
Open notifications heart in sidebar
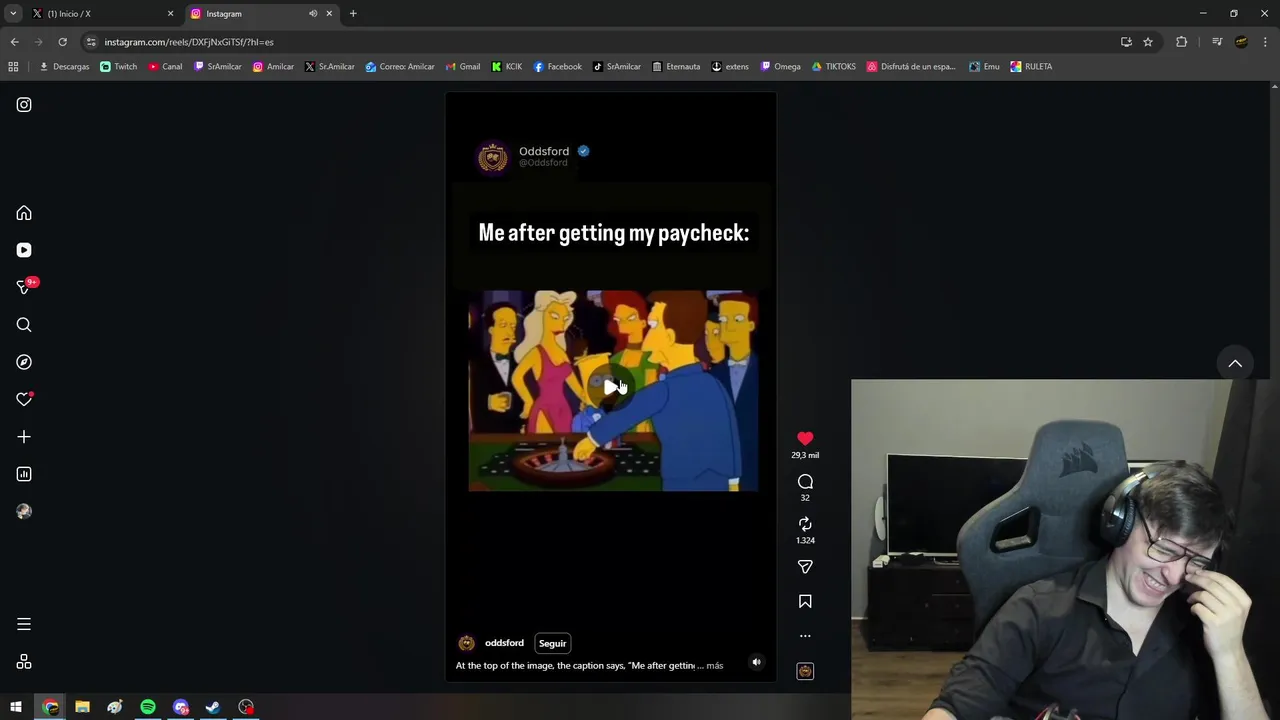pyautogui.click(x=24, y=399)
